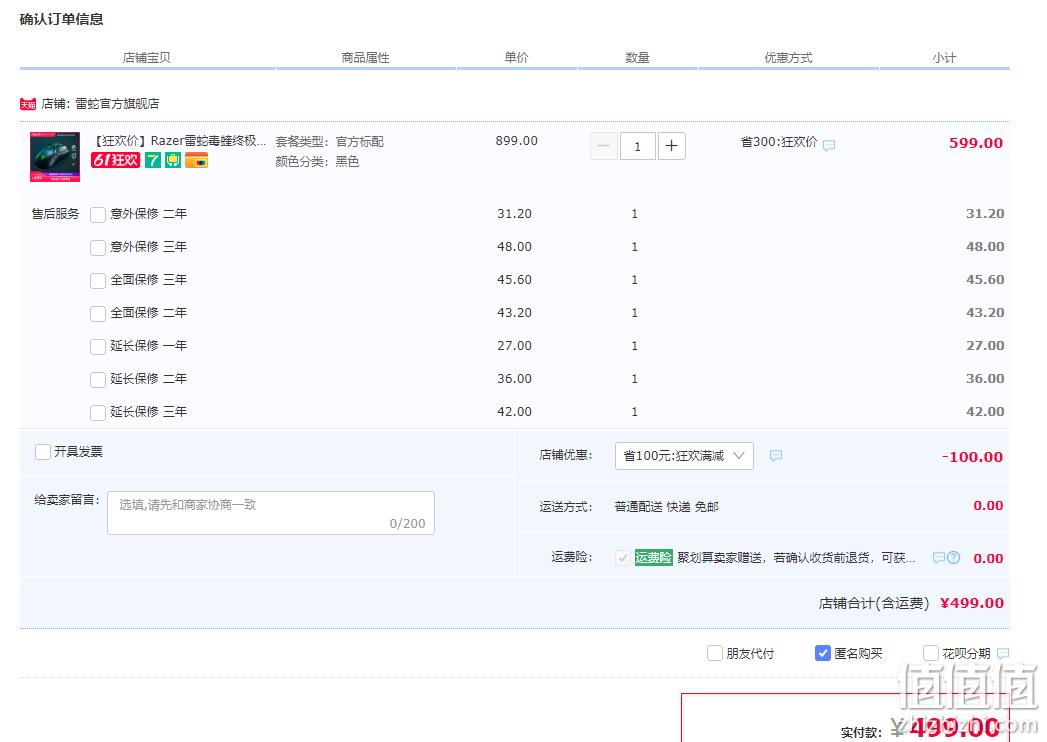This screenshot has width=1047, height=742.
Task: Click the green 运费险 tag
Action: [x=653, y=558]
